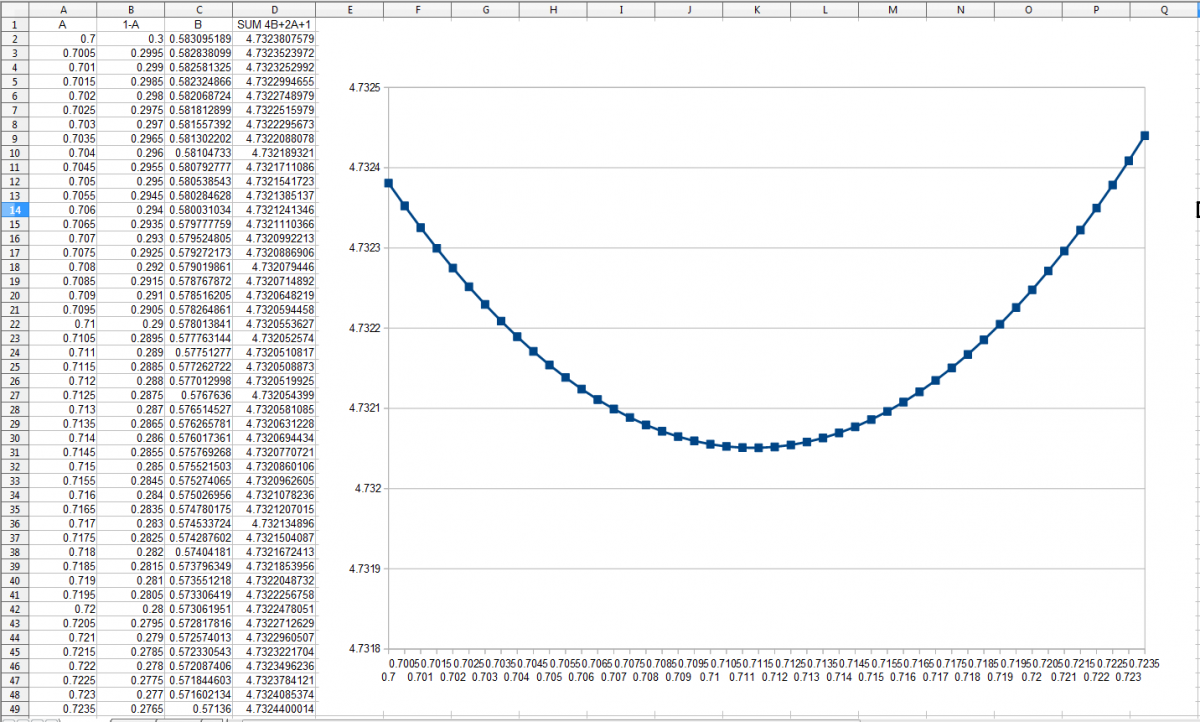Select column A header
The image size is (1200, 722).
[63, 8]
